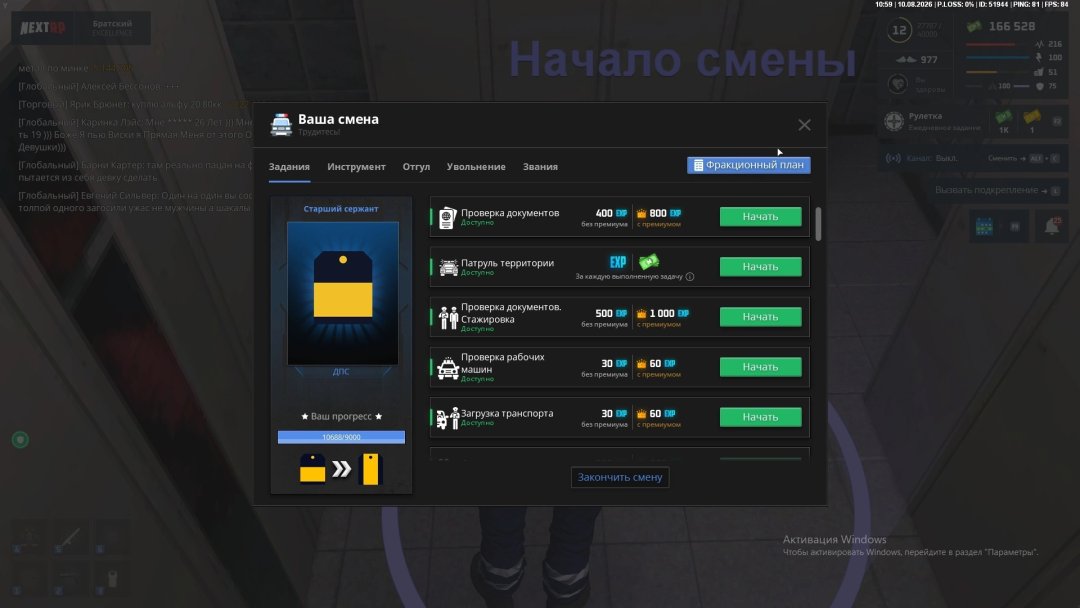1080x608 pixels.
Task: Open the Фракционный план
Action: [x=749, y=165]
